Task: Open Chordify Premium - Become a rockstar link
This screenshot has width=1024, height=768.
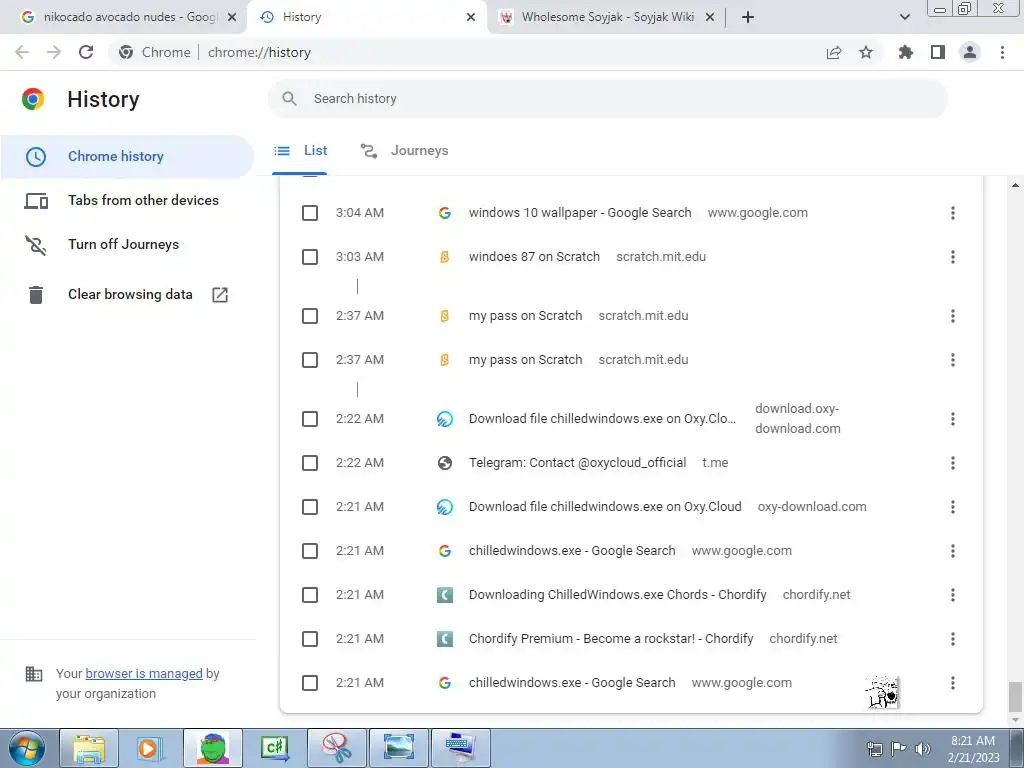Action: click(x=611, y=639)
